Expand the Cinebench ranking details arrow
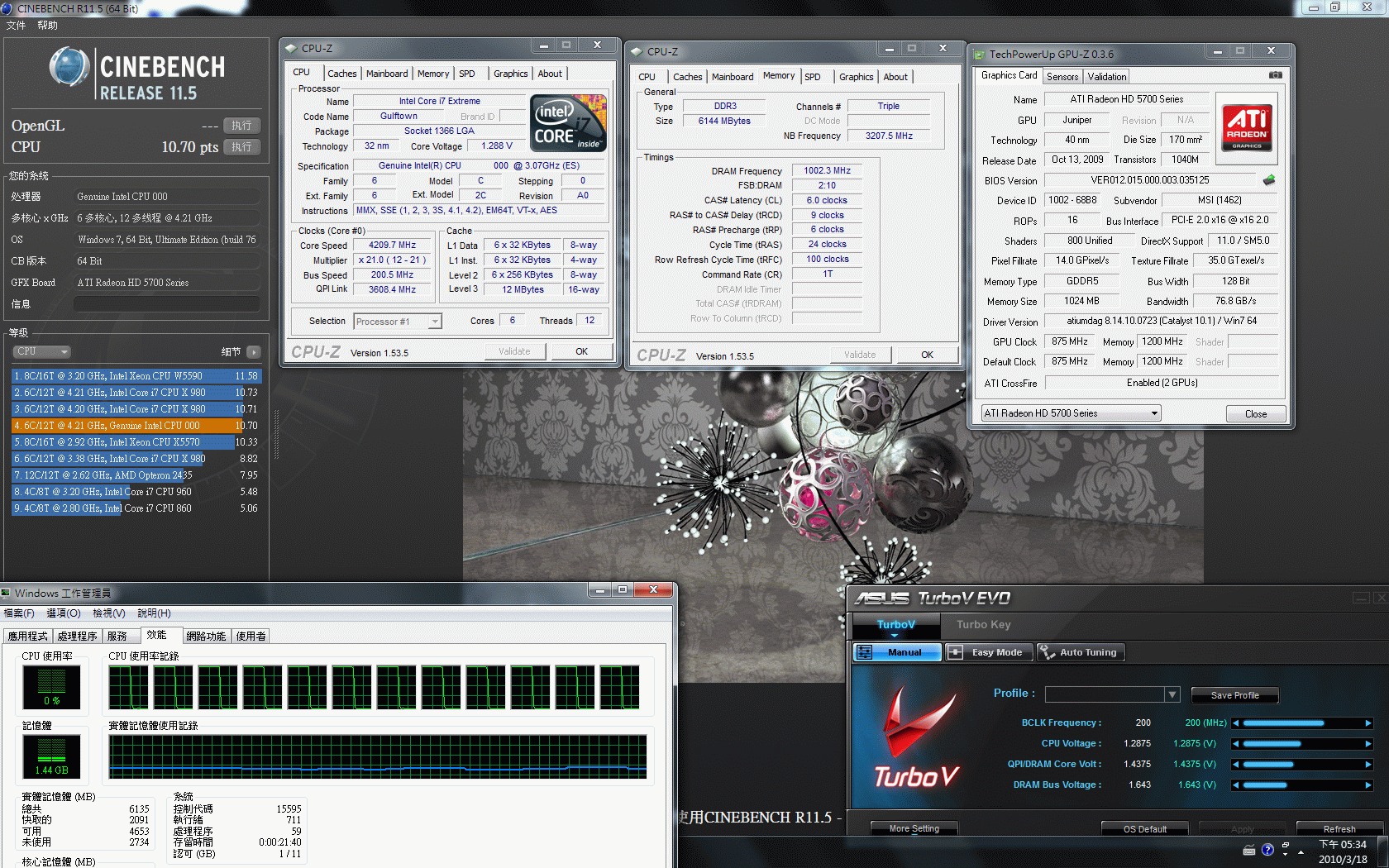 (254, 352)
